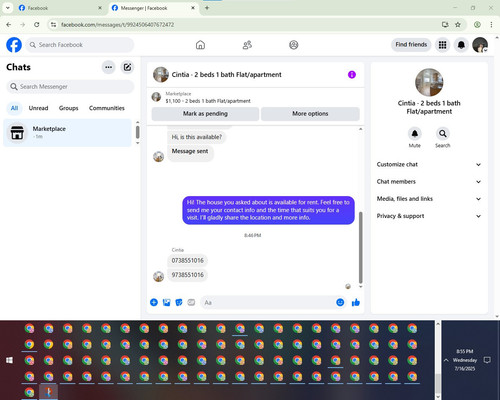The image size is (500, 400).
Task: Choose a sticker icon in composer
Action: point(179,302)
